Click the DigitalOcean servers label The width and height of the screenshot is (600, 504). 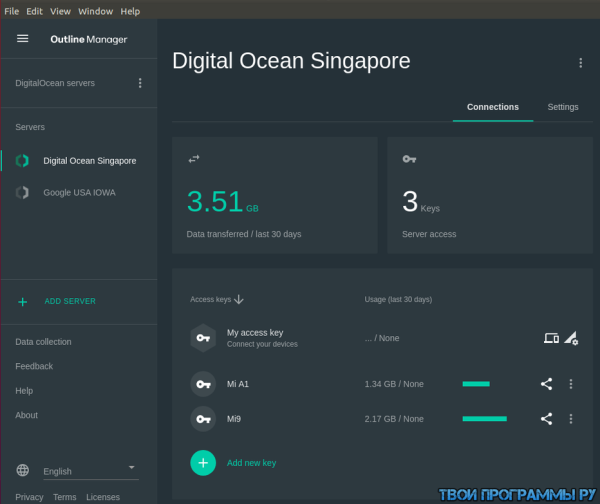(x=55, y=83)
